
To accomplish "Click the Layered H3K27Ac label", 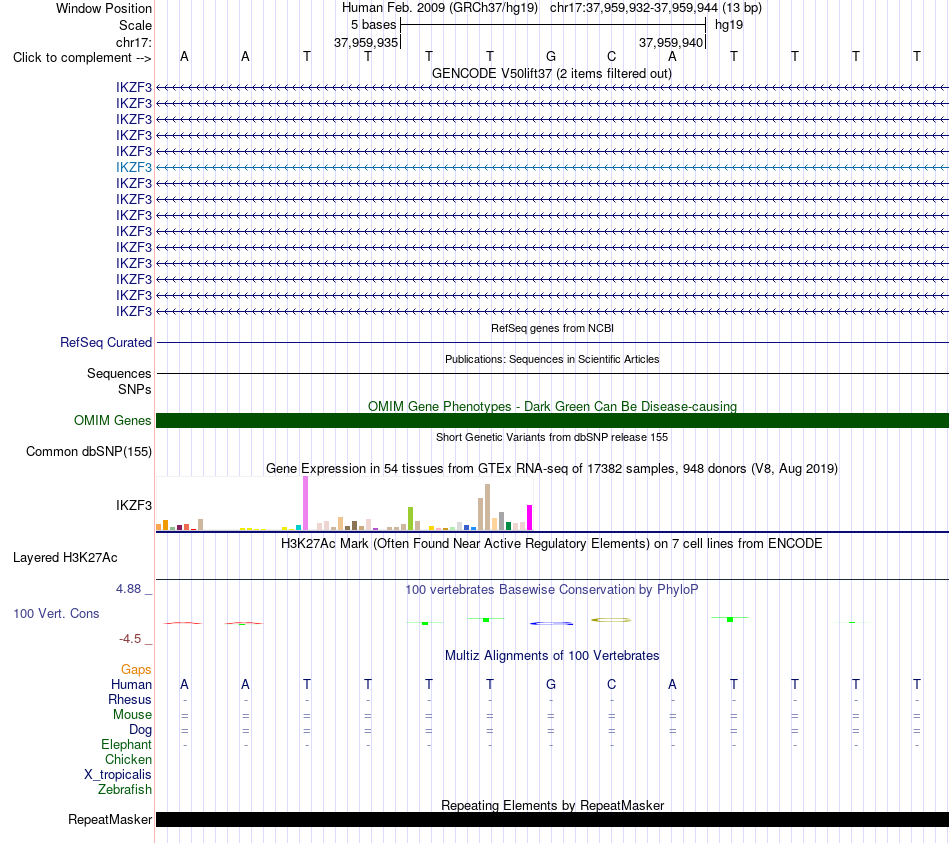I will [65, 558].
